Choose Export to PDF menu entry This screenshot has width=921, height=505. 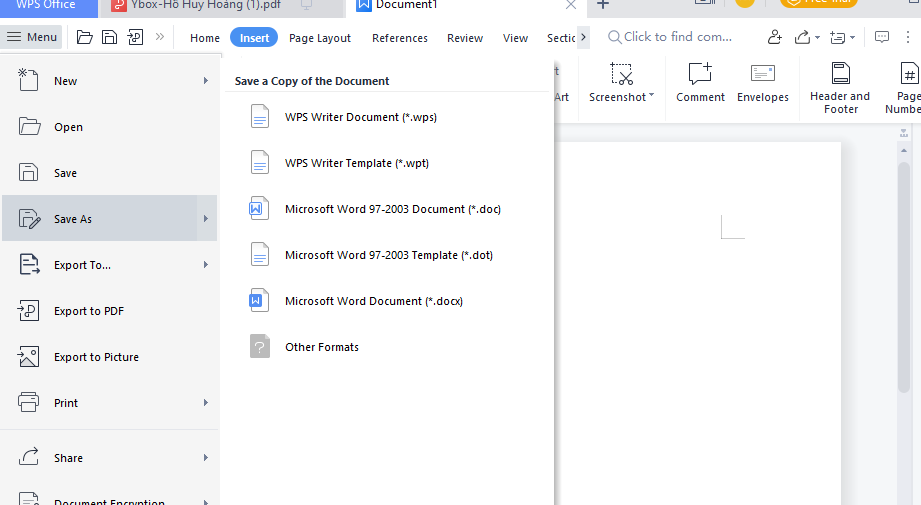(x=109, y=311)
